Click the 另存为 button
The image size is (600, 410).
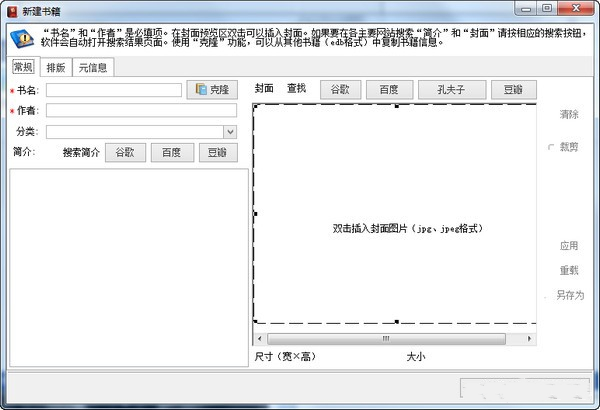point(570,295)
